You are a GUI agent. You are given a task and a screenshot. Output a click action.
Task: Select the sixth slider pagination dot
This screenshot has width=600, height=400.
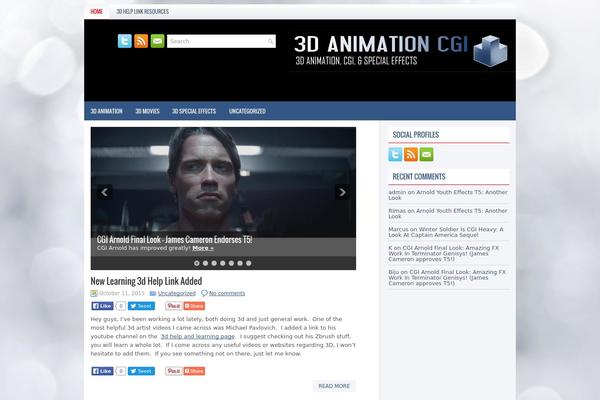[240, 263]
